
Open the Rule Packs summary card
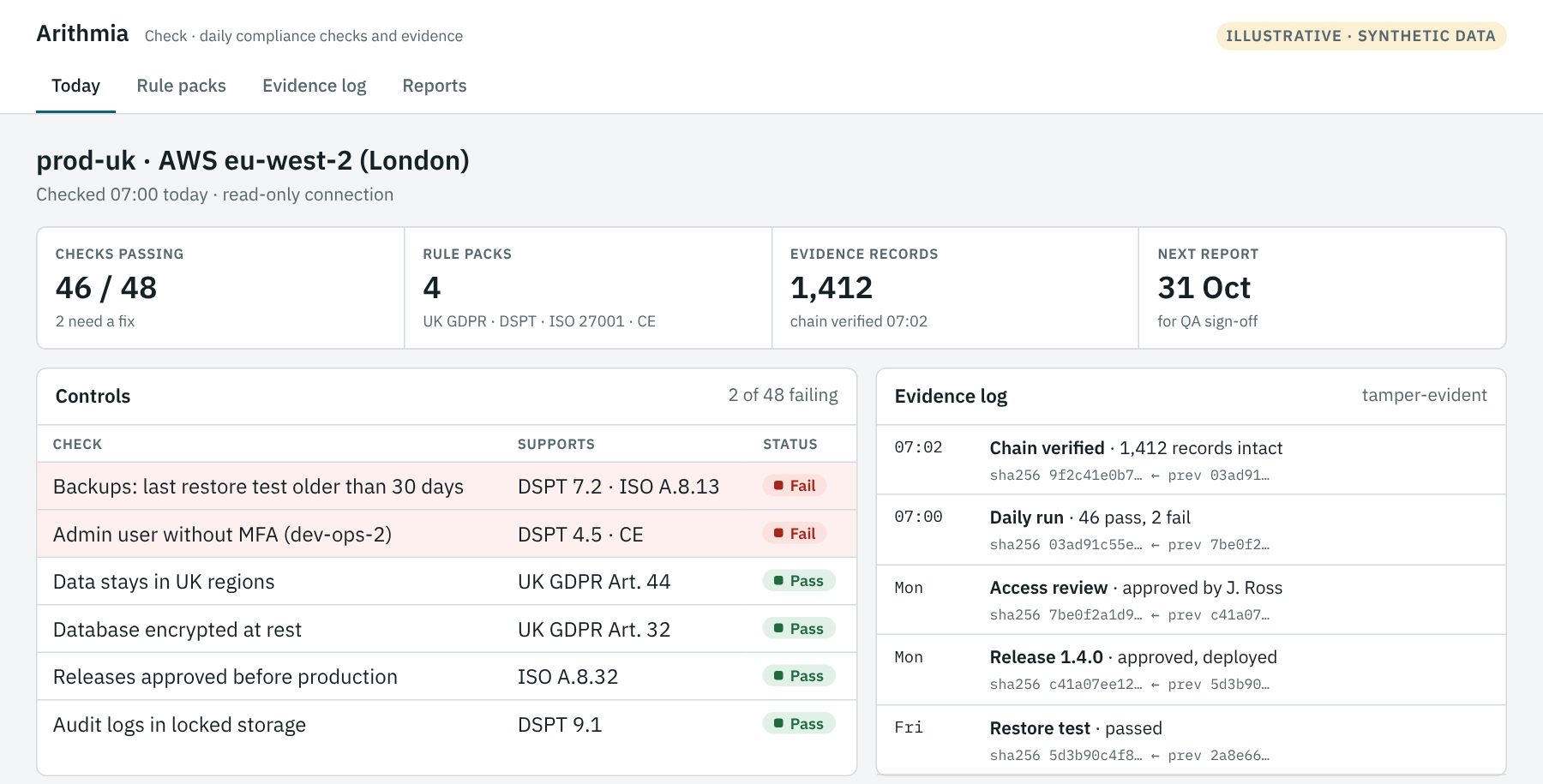(588, 288)
